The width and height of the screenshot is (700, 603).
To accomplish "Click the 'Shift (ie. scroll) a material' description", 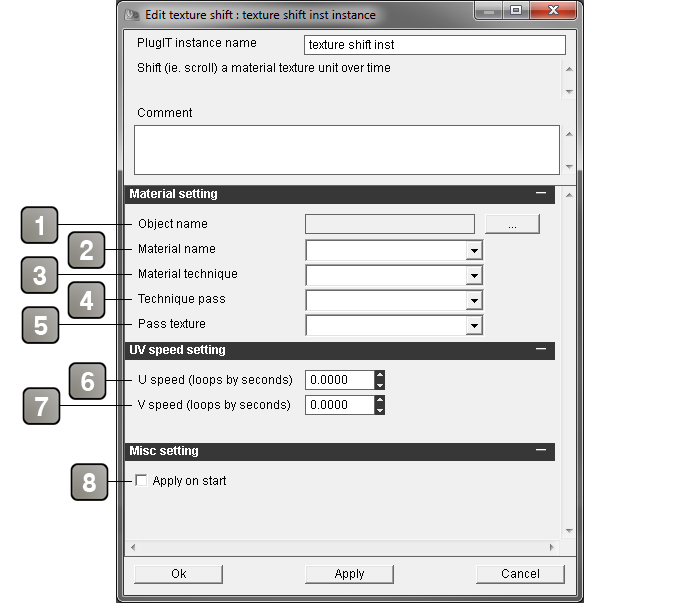I will tap(264, 68).
